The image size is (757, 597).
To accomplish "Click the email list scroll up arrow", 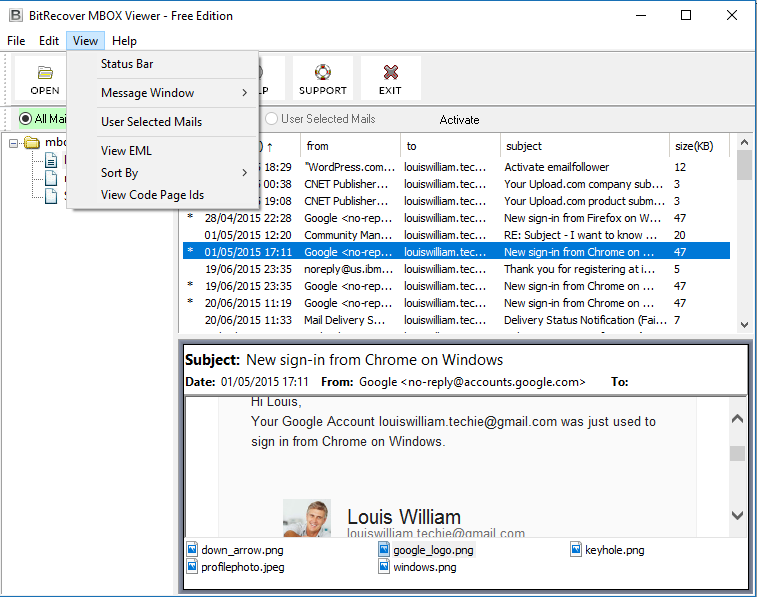I will (744, 142).
